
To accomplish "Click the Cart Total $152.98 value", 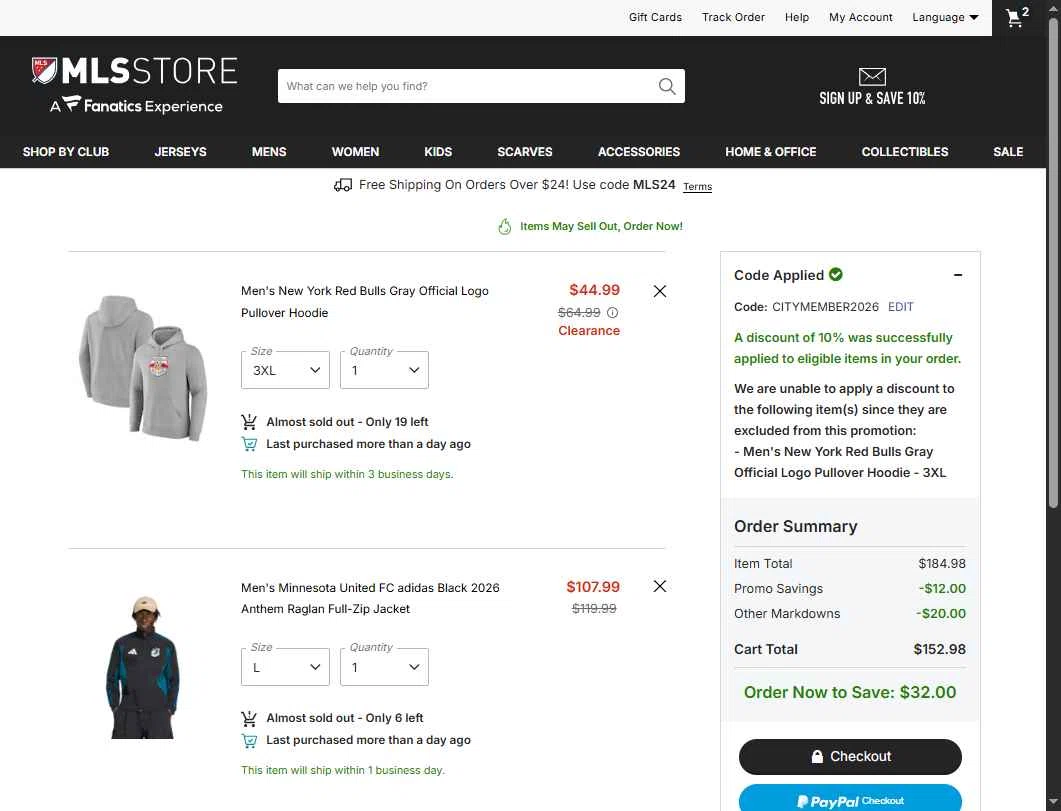I will coord(939,649).
